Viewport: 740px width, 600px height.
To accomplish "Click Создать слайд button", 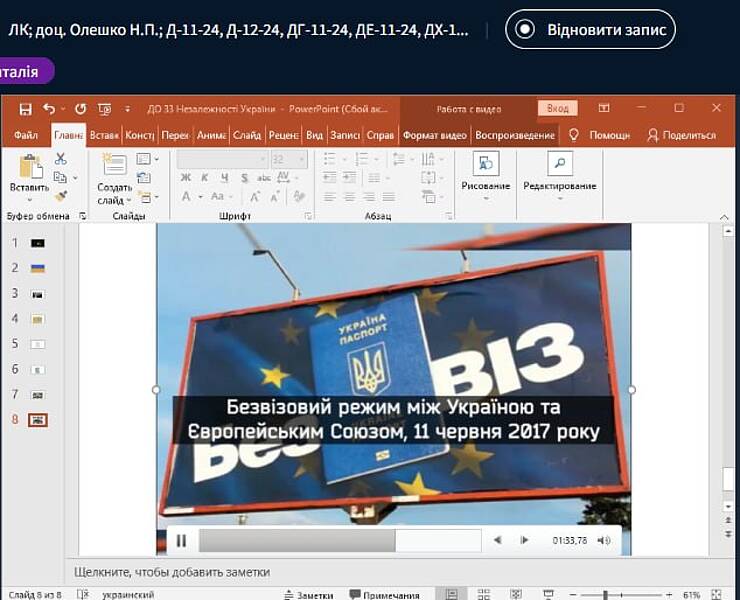I will (x=114, y=180).
